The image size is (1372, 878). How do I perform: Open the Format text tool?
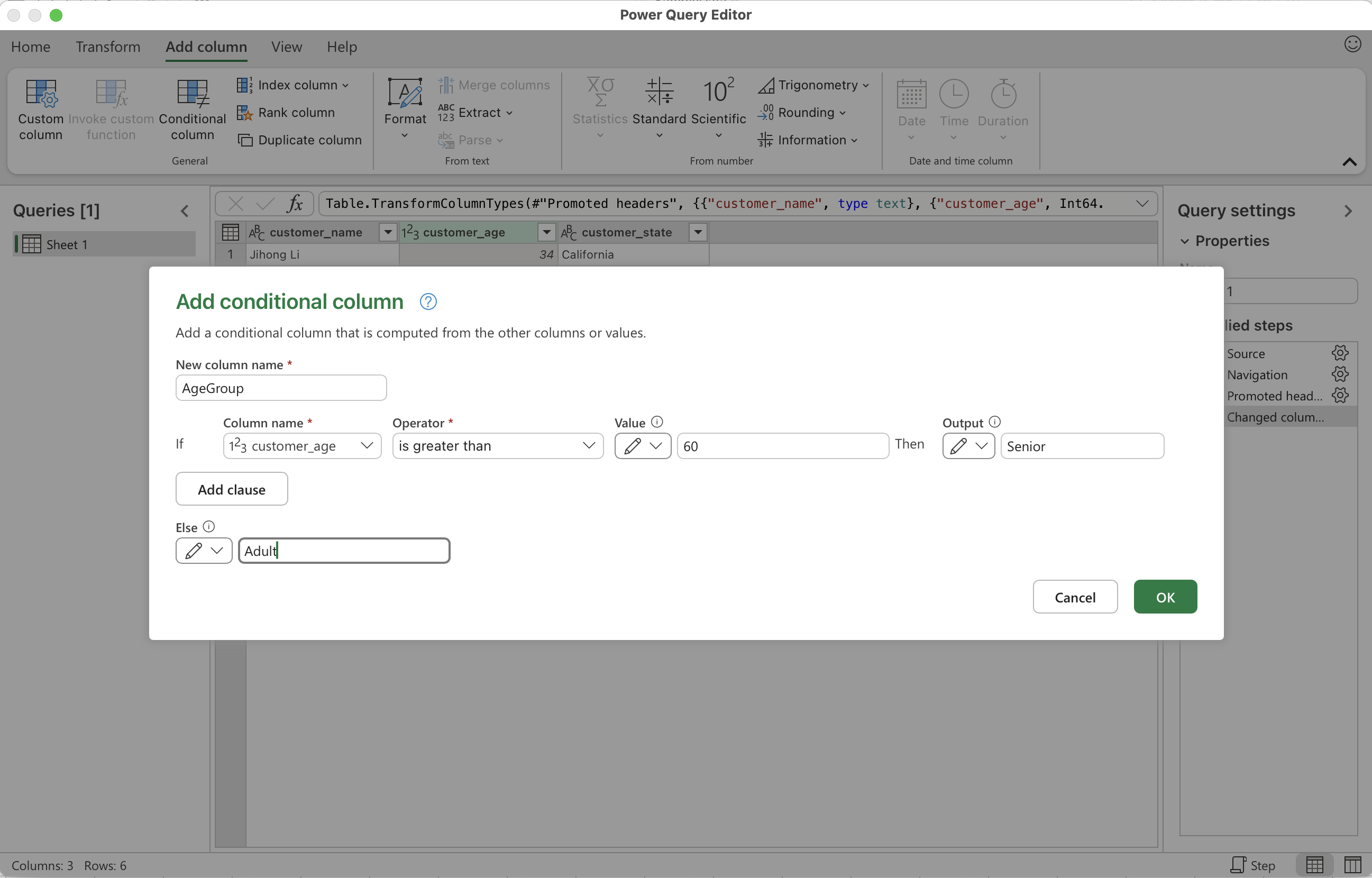coord(405,94)
